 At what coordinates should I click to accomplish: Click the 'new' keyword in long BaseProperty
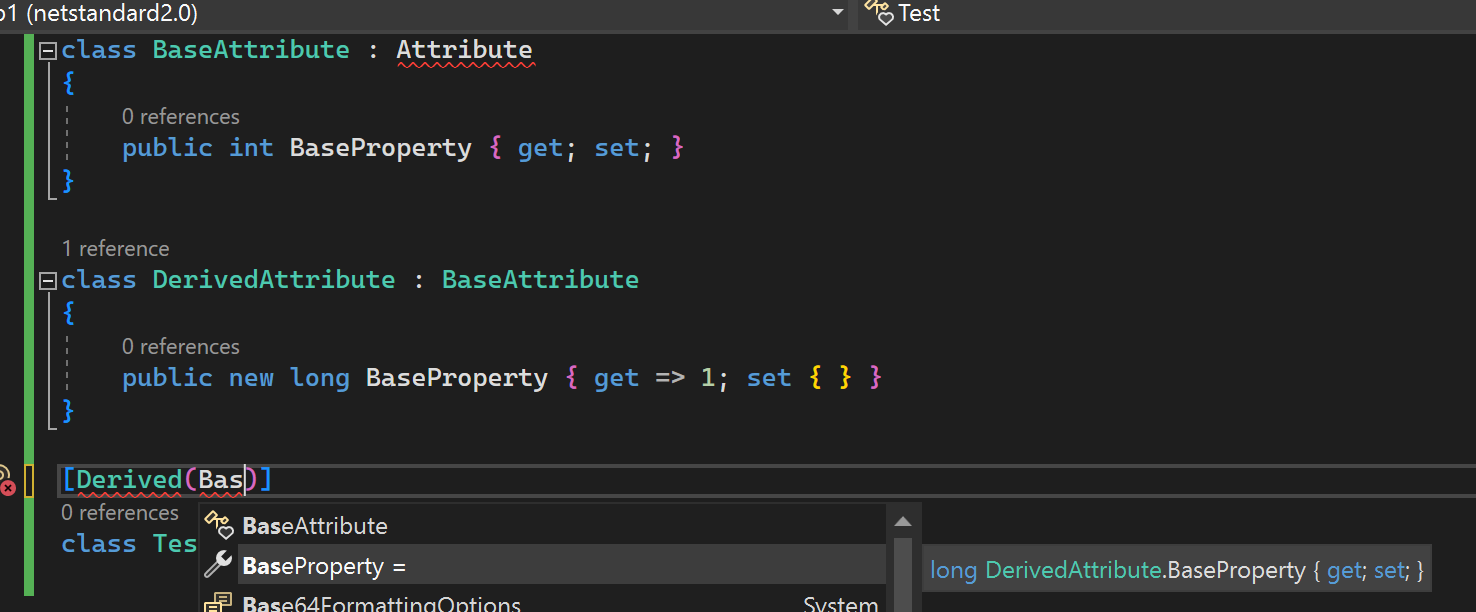(x=251, y=377)
